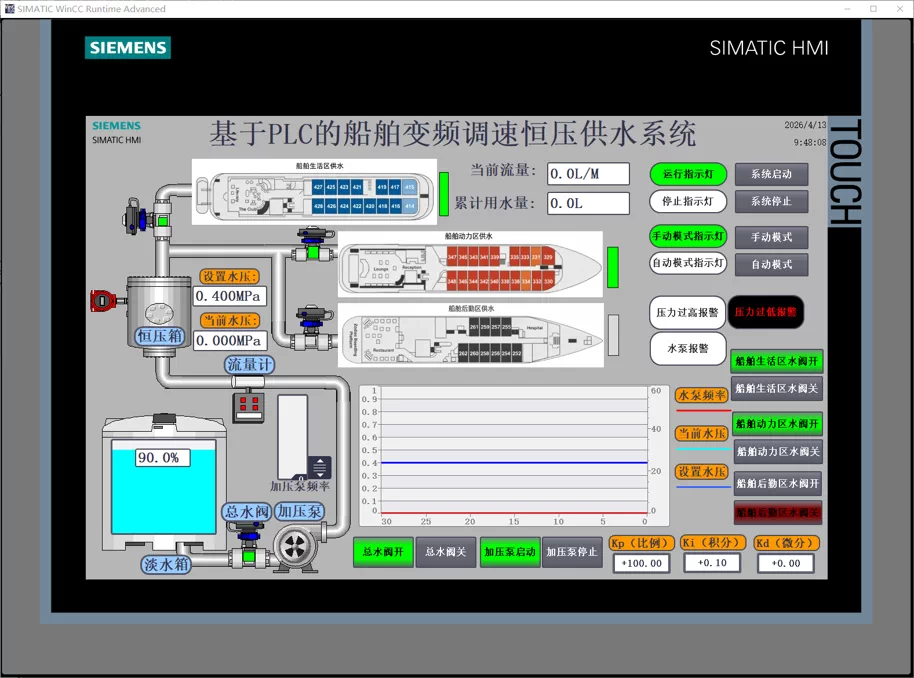This screenshot has width=914, height=678.
Task: Open power area valve 船舶动力区水阀开
Action: point(778,424)
